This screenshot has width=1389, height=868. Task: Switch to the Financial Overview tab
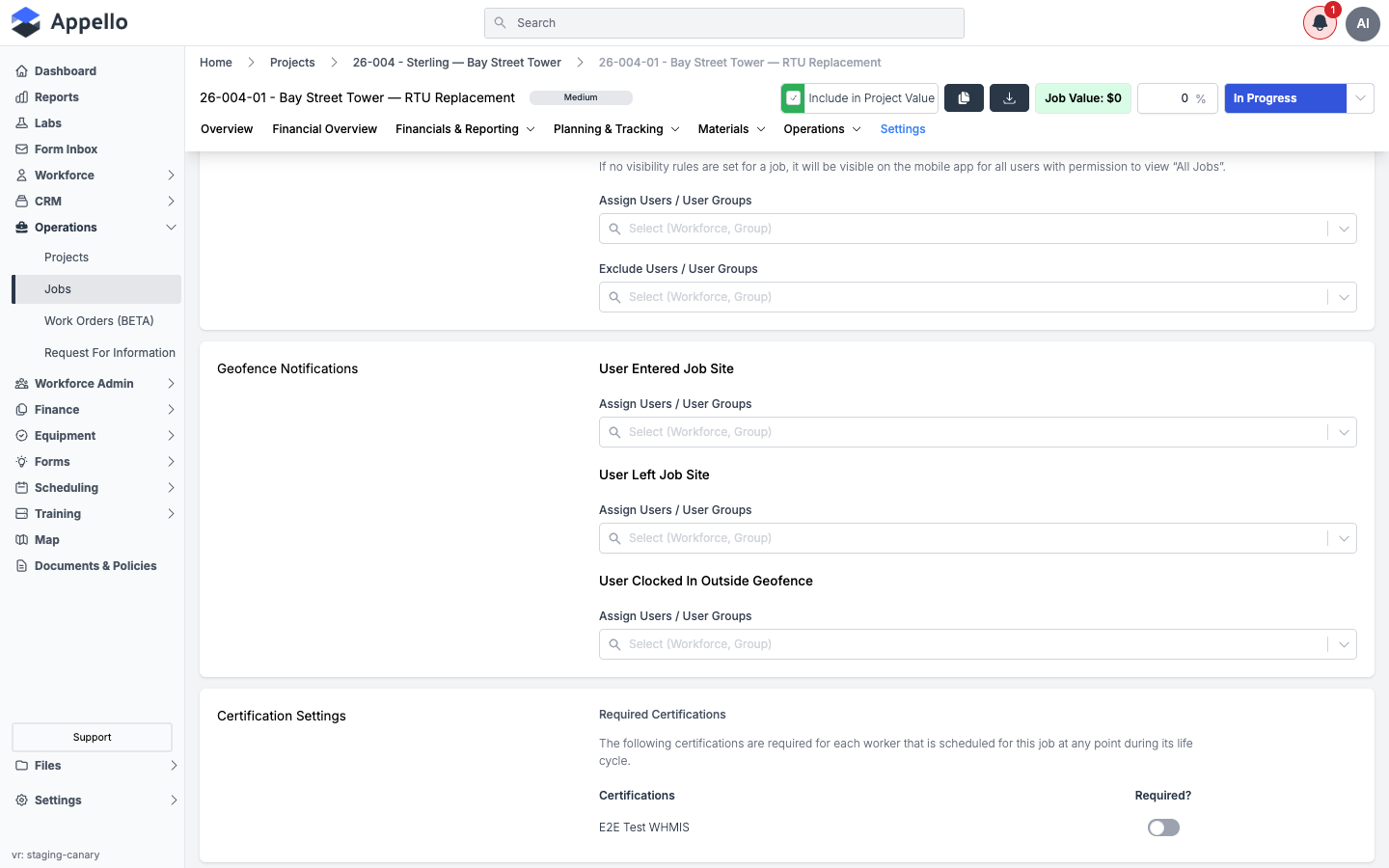point(324,129)
